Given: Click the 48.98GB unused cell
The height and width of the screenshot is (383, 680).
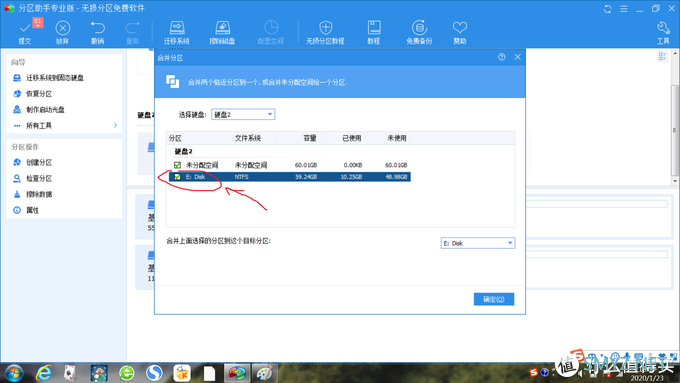Looking at the screenshot, I should pyautogui.click(x=396, y=177).
